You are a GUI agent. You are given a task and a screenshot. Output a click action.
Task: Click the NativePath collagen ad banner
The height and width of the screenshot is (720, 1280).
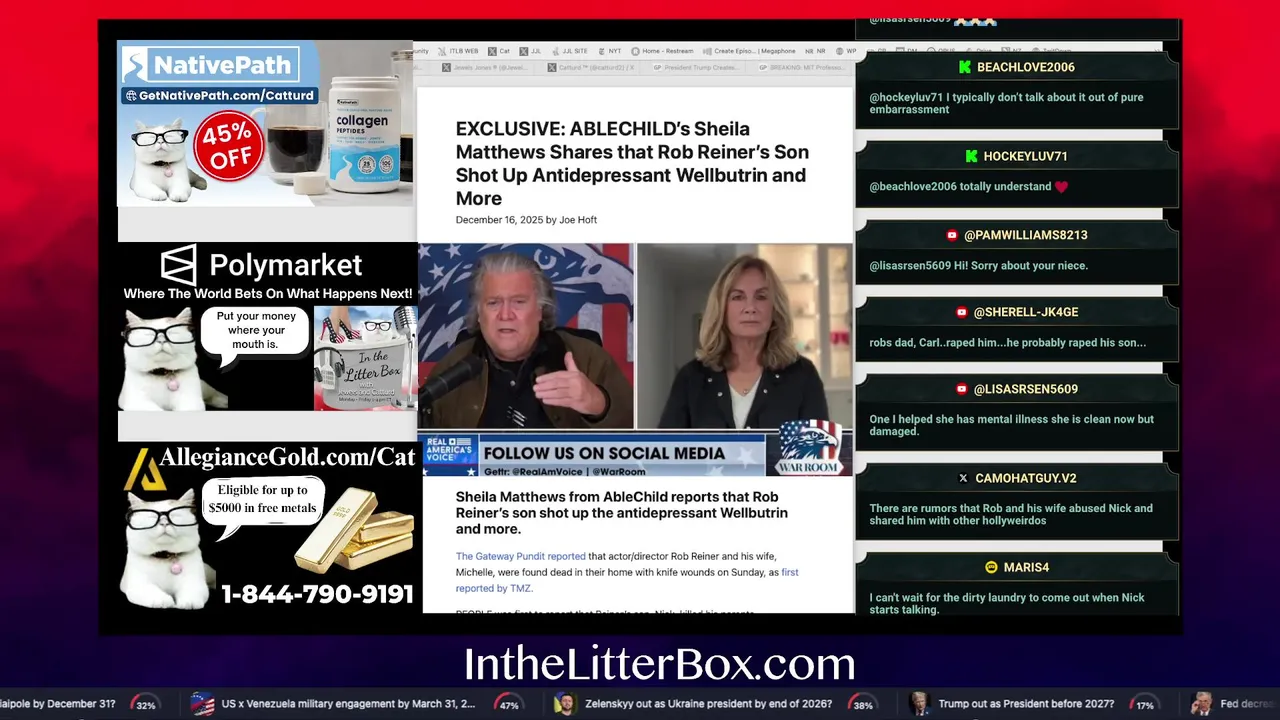[x=265, y=123]
